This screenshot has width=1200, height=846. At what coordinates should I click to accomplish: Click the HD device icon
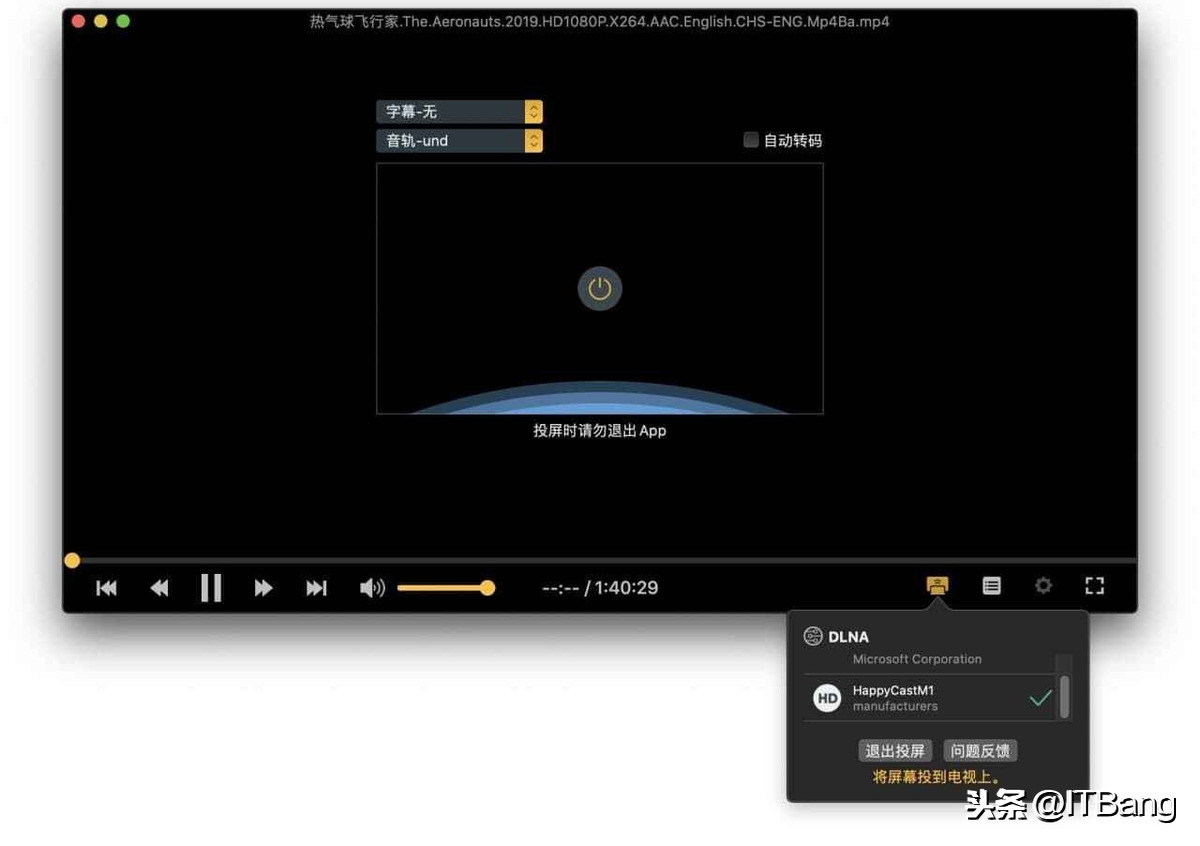[x=827, y=699]
